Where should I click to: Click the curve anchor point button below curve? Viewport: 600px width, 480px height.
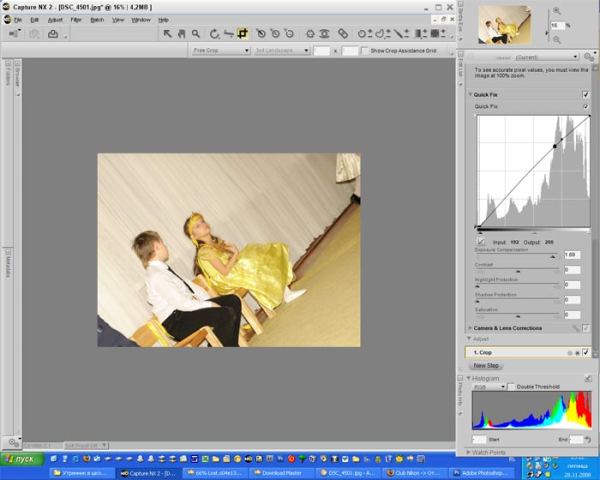(481, 242)
